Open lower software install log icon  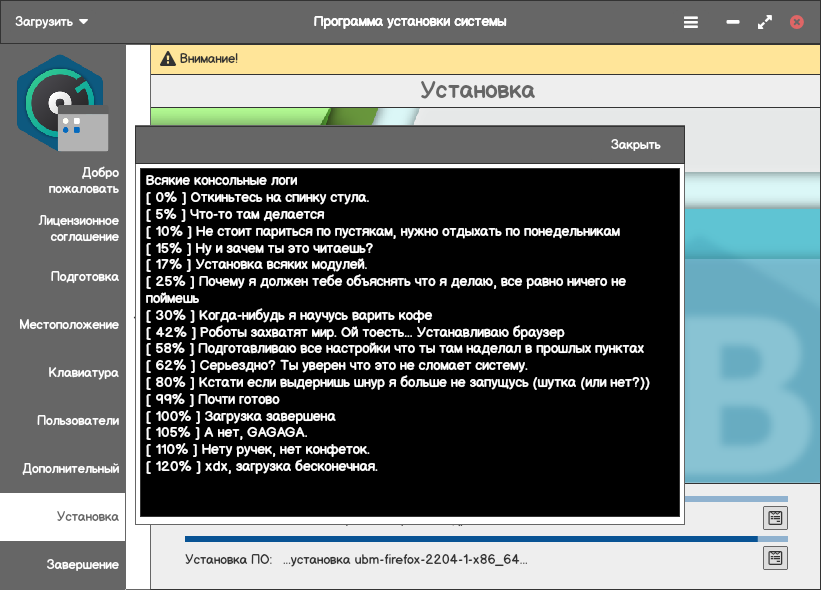tap(775, 558)
